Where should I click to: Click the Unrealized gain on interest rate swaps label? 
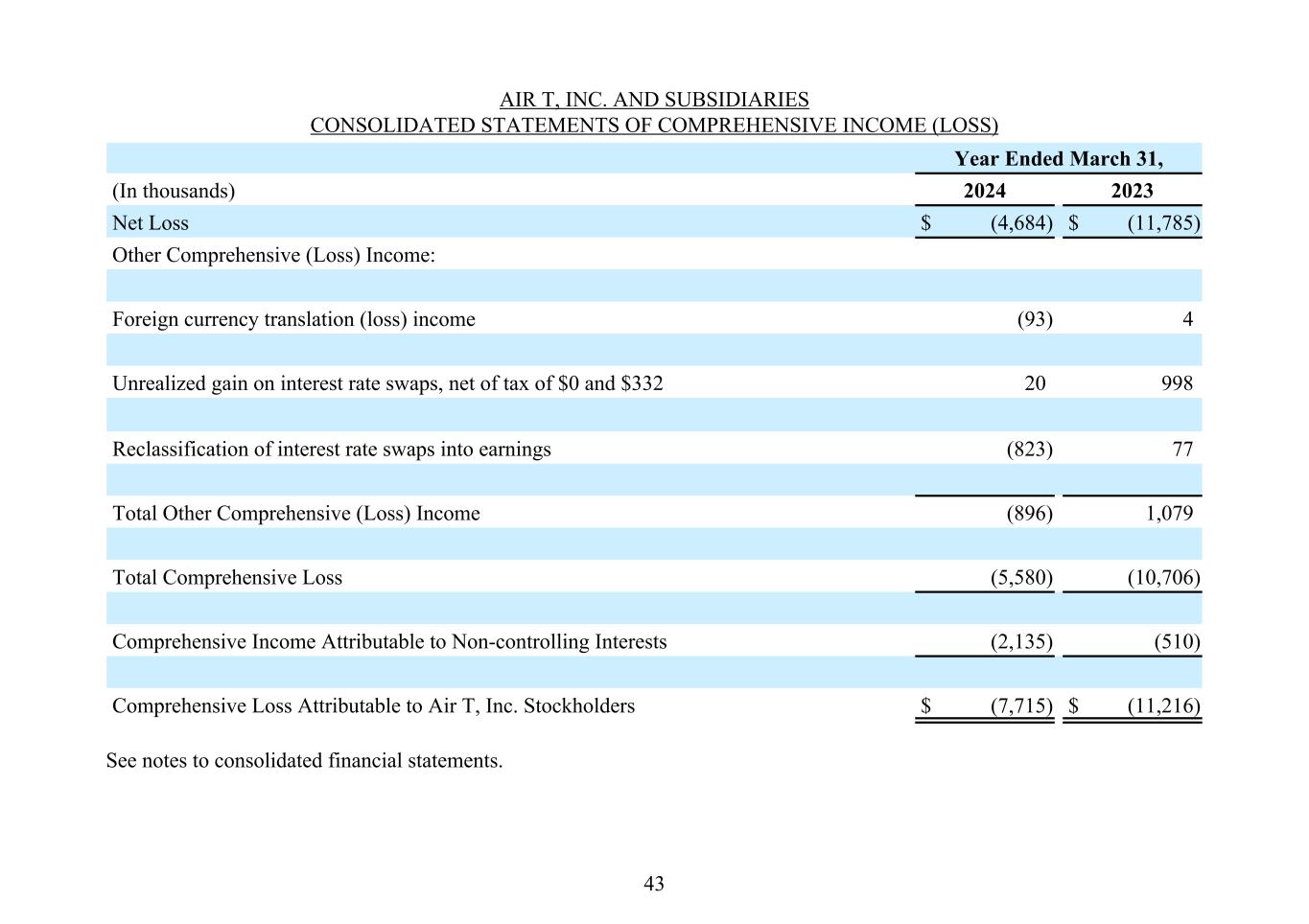click(x=387, y=383)
